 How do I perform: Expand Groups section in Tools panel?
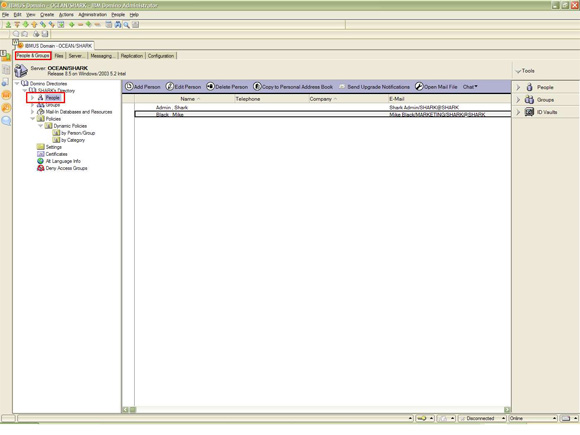pyautogui.click(x=518, y=100)
